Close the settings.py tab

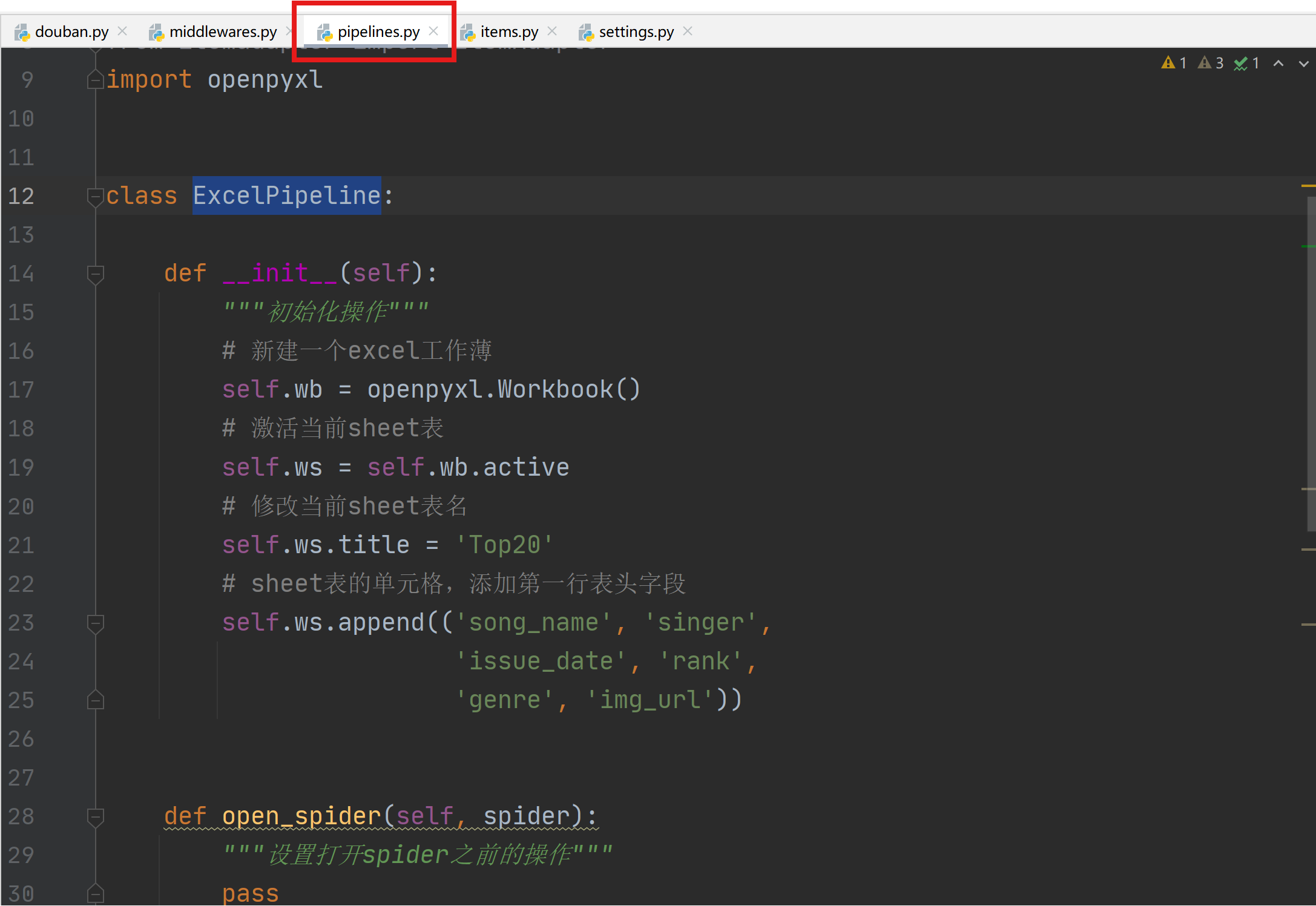tap(688, 31)
